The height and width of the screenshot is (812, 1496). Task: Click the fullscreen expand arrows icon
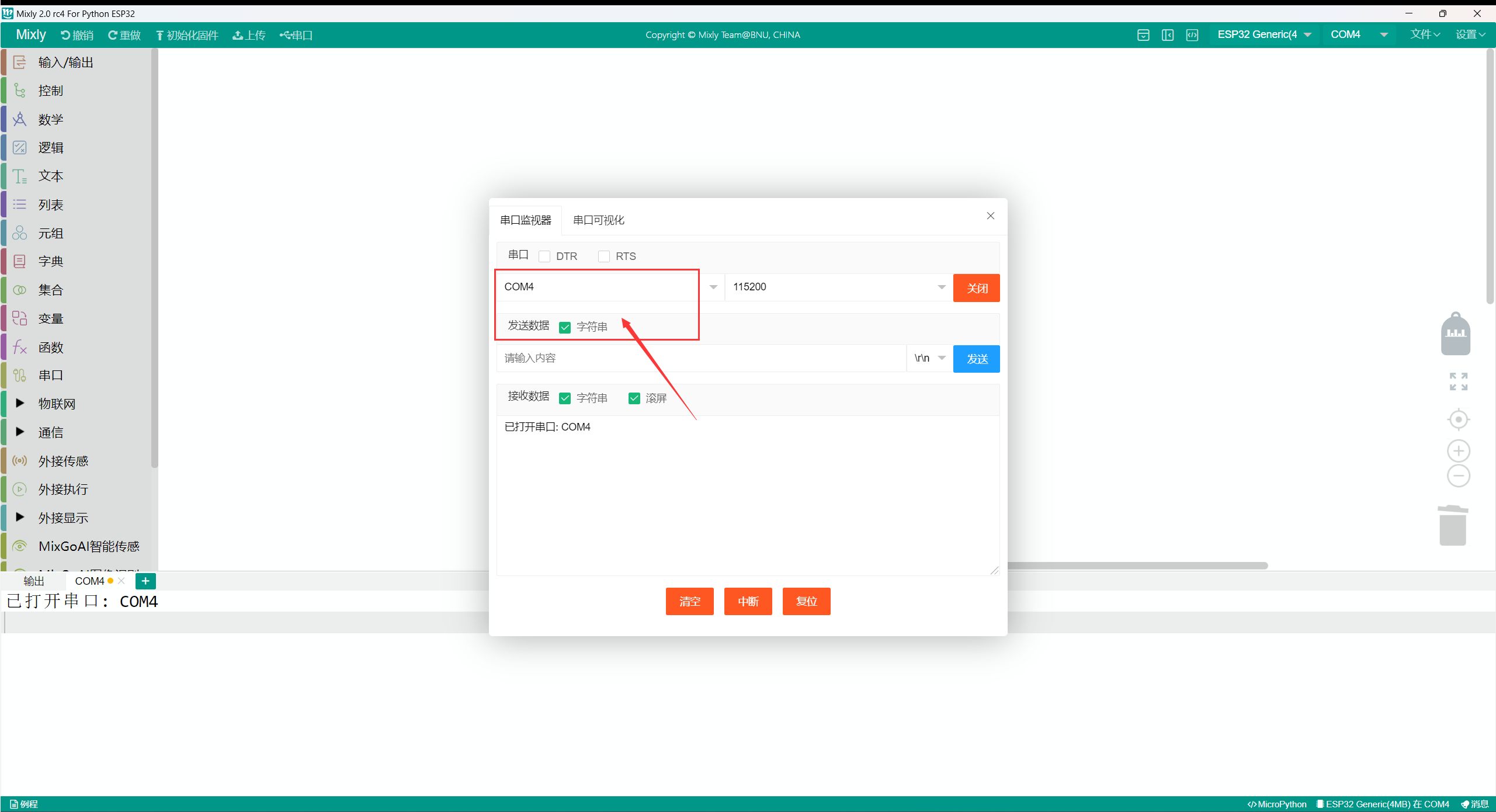[x=1458, y=381]
